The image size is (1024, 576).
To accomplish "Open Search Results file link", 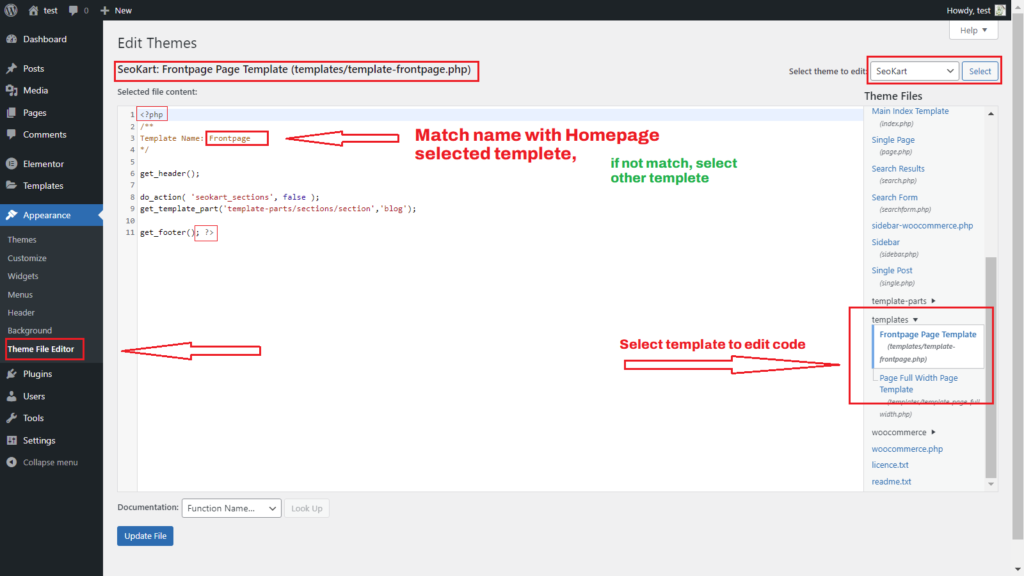I will pyautogui.click(x=898, y=168).
